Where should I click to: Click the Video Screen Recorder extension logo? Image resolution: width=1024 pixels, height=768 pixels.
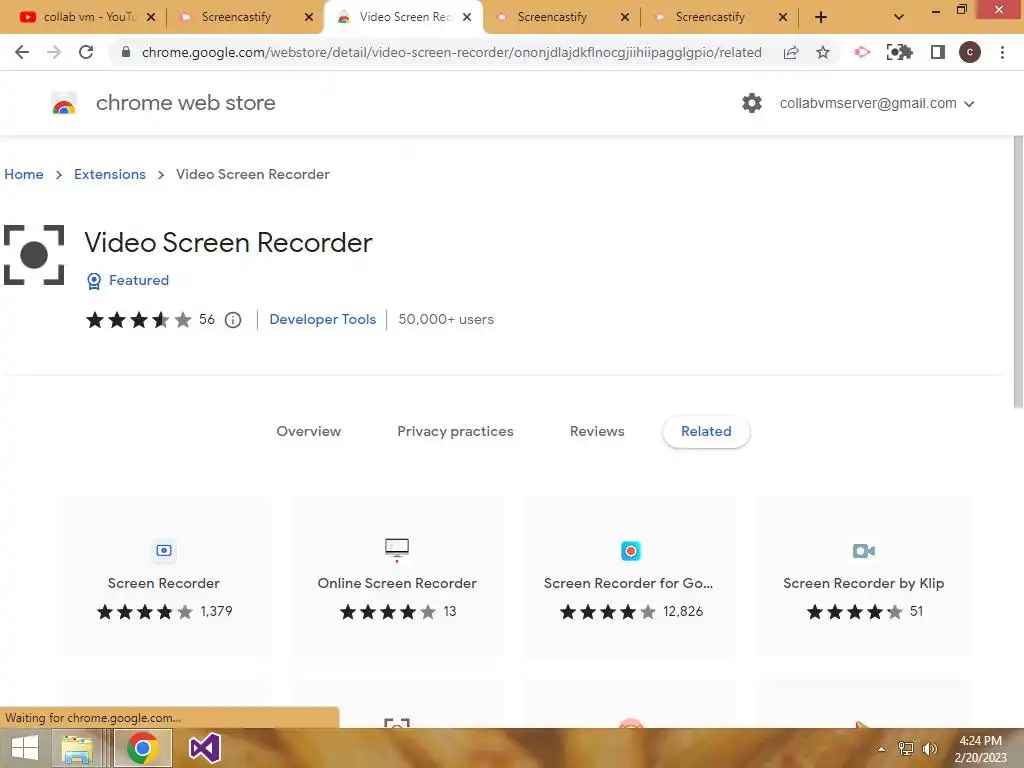coord(34,255)
